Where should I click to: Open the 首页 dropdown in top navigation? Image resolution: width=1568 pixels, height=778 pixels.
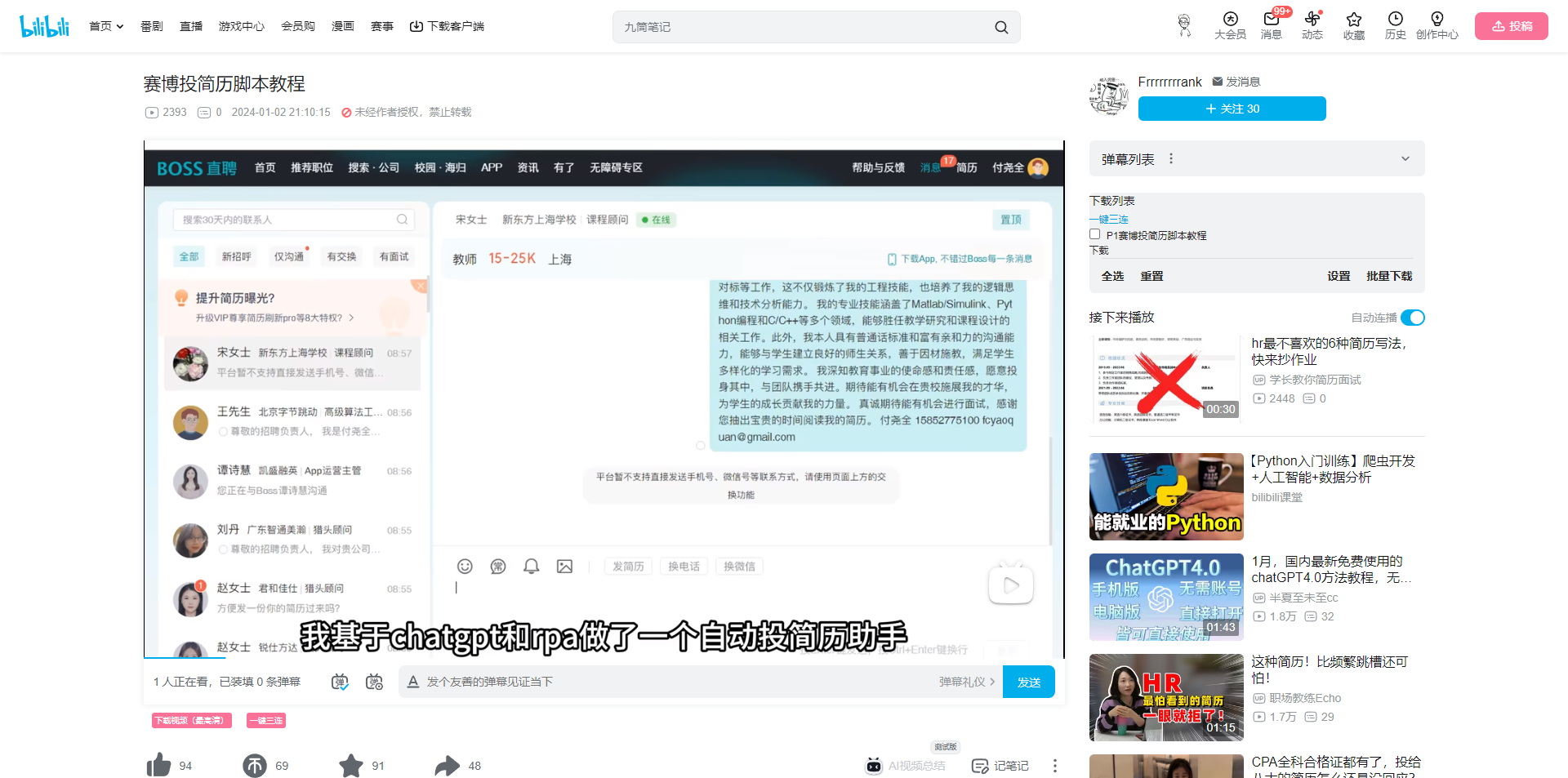point(106,26)
